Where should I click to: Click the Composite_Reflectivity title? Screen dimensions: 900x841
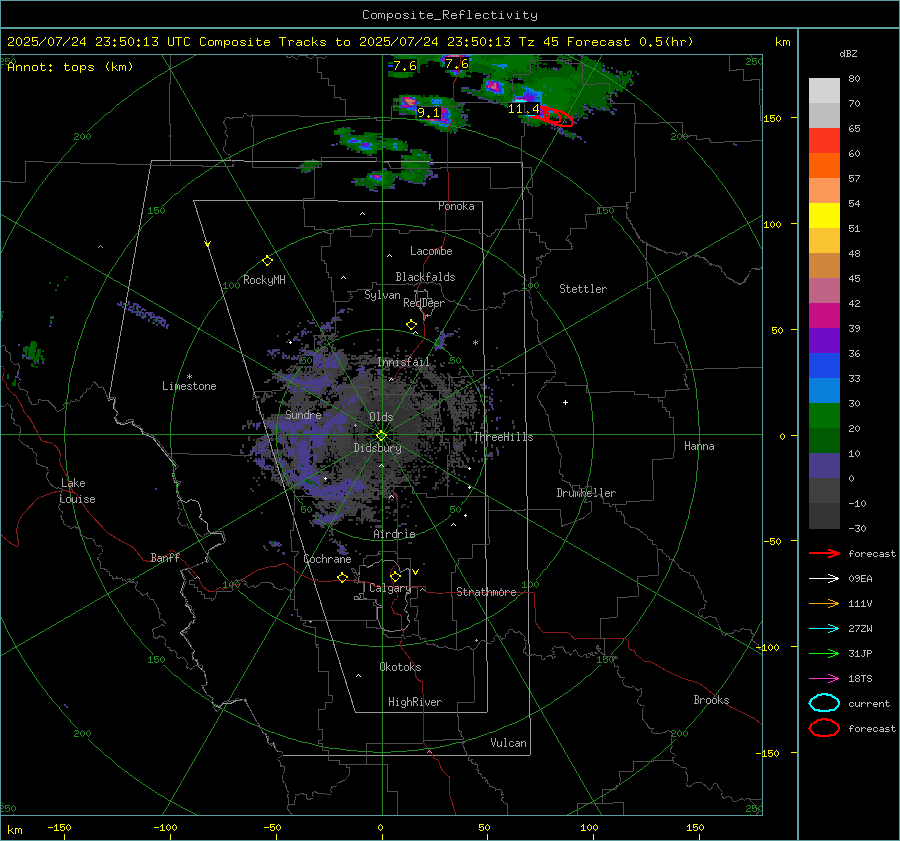(x=450, y=15)
